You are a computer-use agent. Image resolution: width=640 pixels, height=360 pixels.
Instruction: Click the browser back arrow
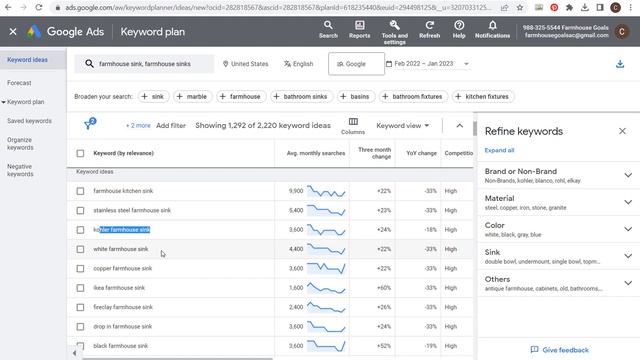(x=8, y=7)
